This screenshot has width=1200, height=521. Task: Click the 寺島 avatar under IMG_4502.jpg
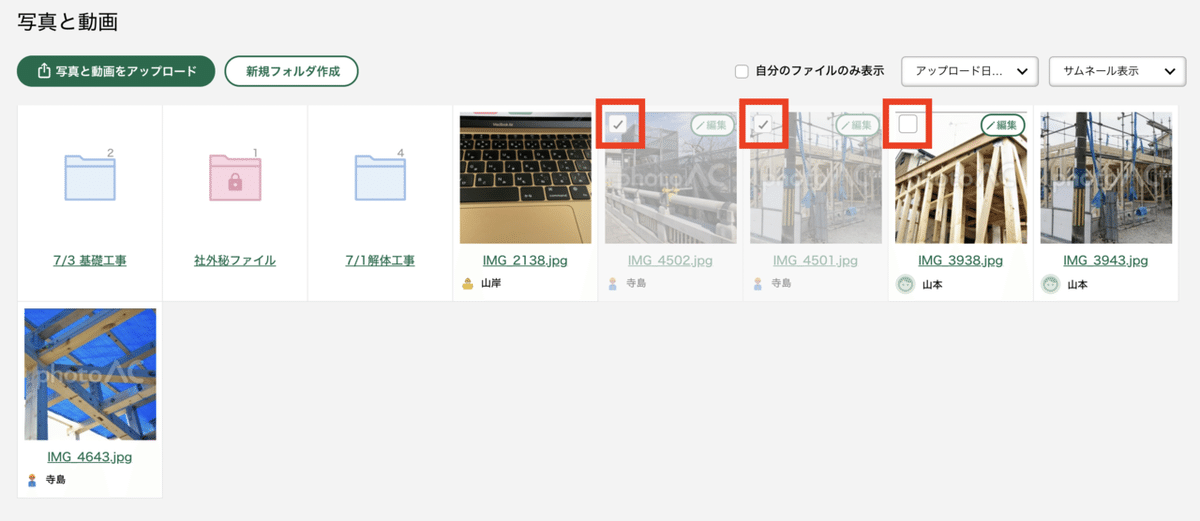coord(613,284)
